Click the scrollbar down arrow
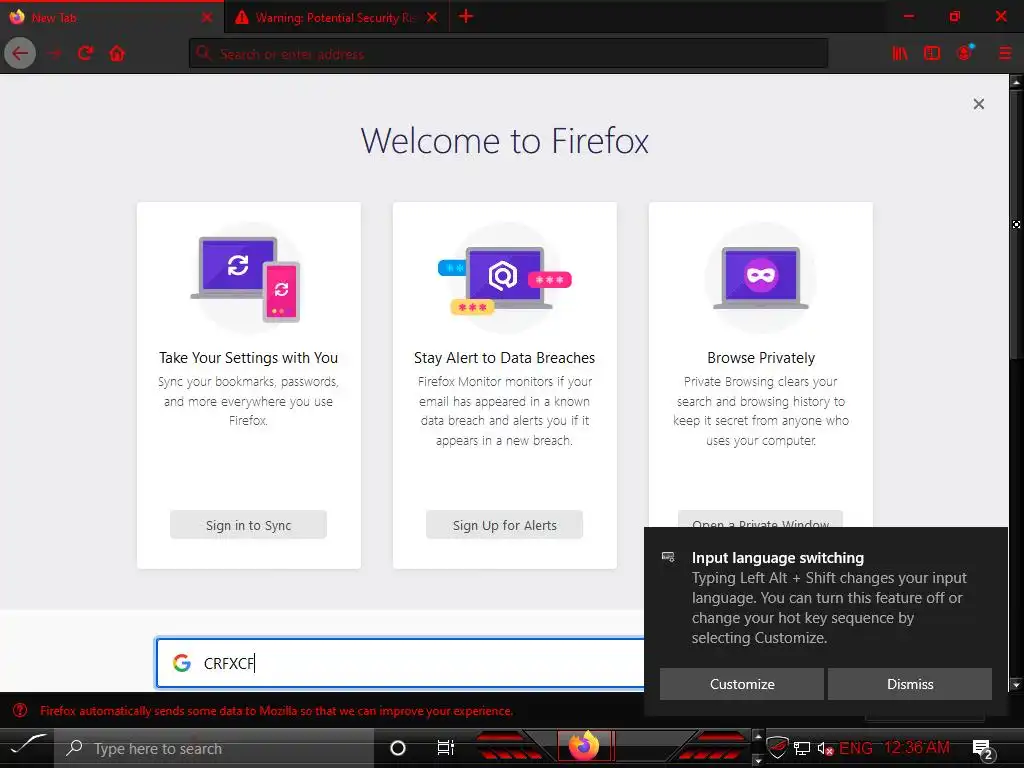This screenshot has height=768, width=1024. 1016,684
